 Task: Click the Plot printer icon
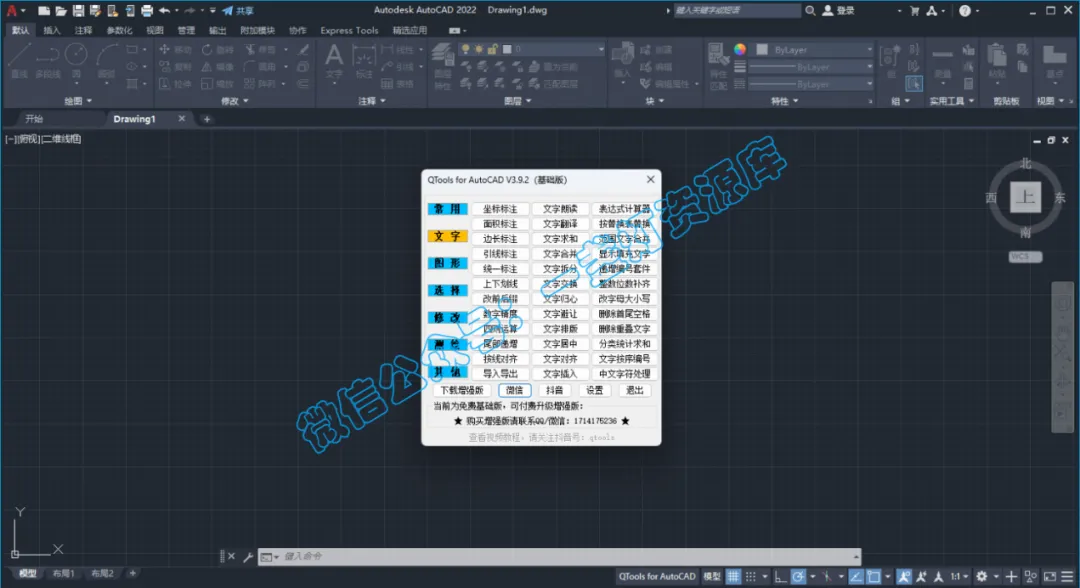[x=147, y=10]
